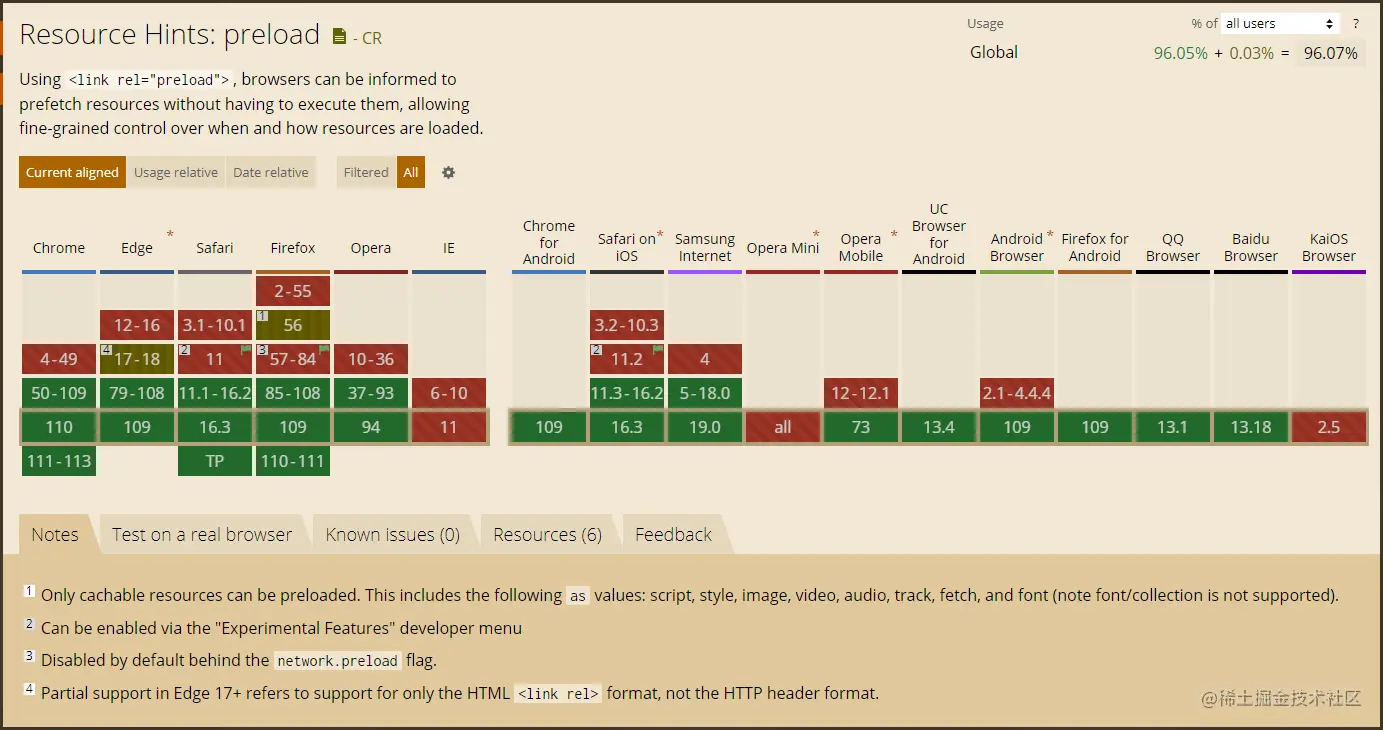The width and height of the screenshot is (1383, 730).
Task: Click note 4 marker on Edge 17-18
Action: [x=106, y=350]
